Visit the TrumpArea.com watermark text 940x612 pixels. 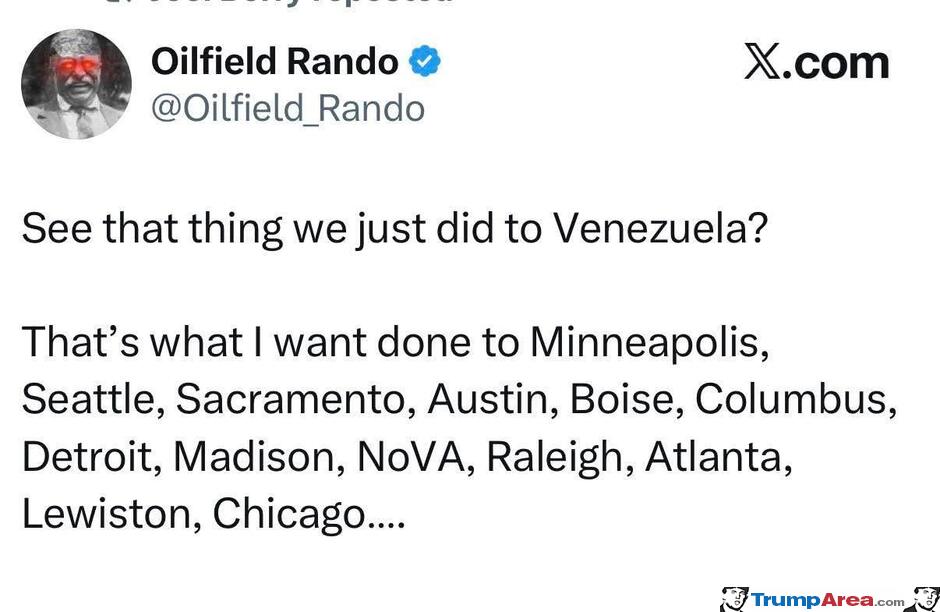[x=828, y=600]
